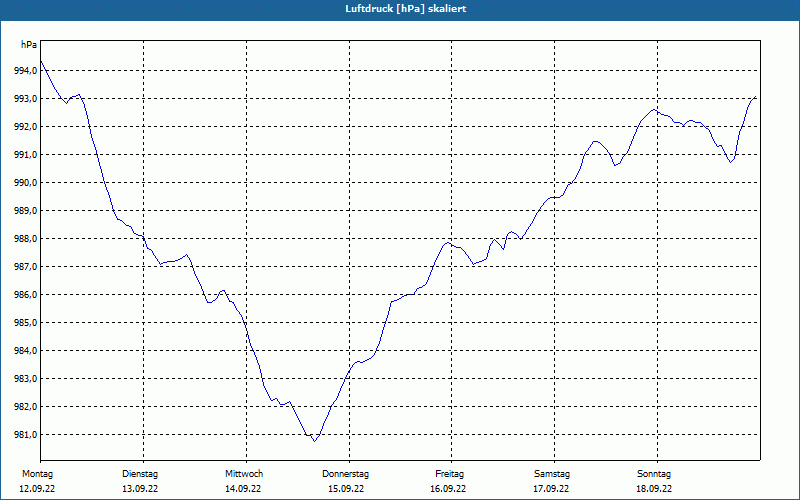This screenshot has width=800, height=500.
Task: Click the date 17.09.22
Action: (551, 489)
